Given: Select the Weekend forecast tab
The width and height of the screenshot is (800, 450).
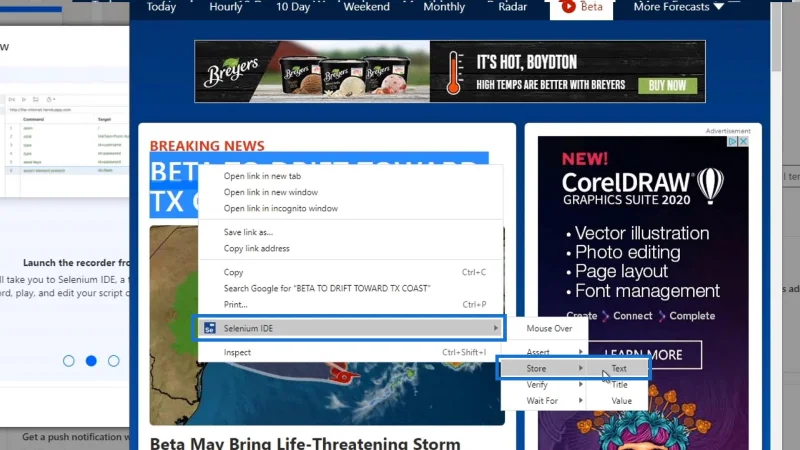Looking at the screenshot, I should pyautogui.click(x=366, y=7).
